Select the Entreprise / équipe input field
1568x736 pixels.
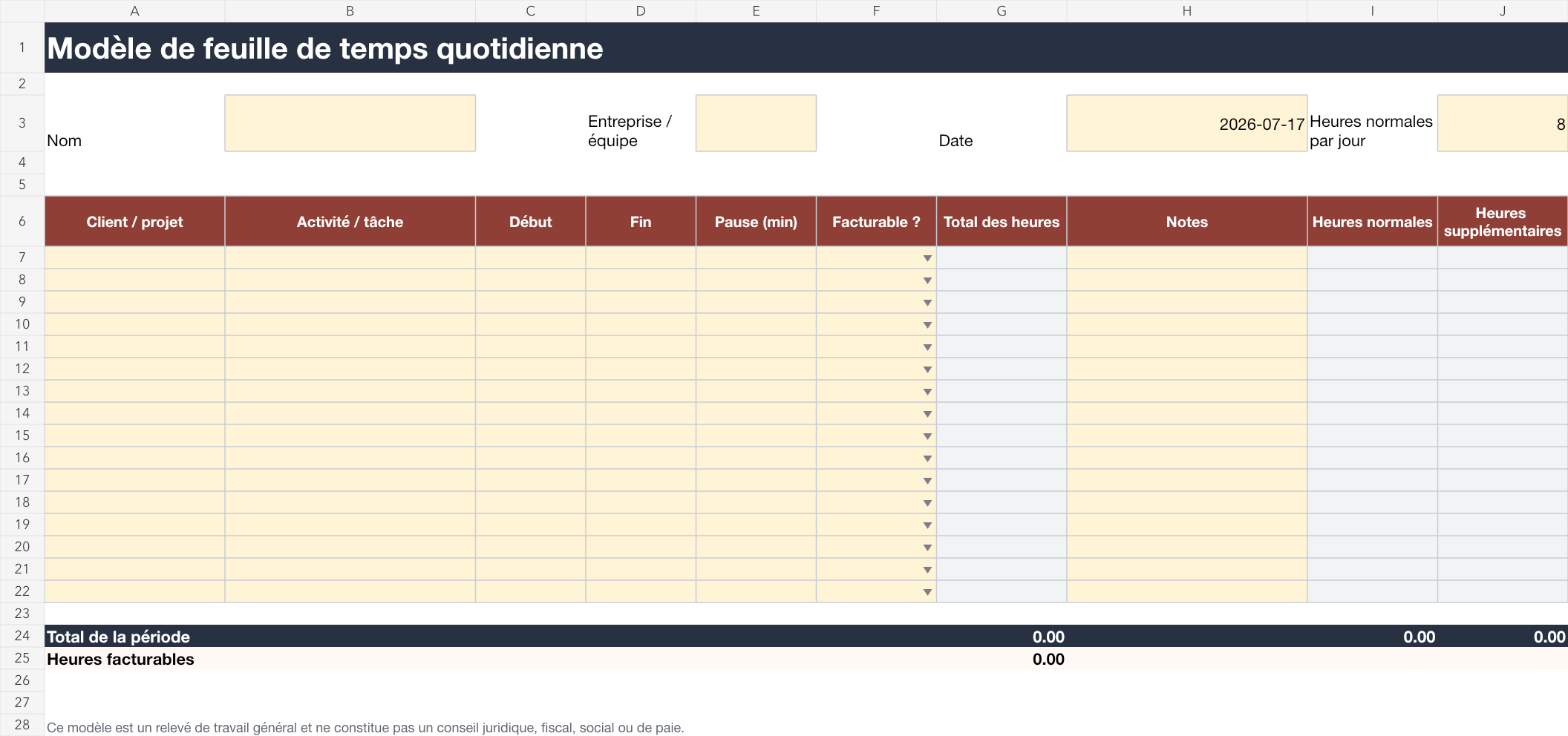click(756, 123)
